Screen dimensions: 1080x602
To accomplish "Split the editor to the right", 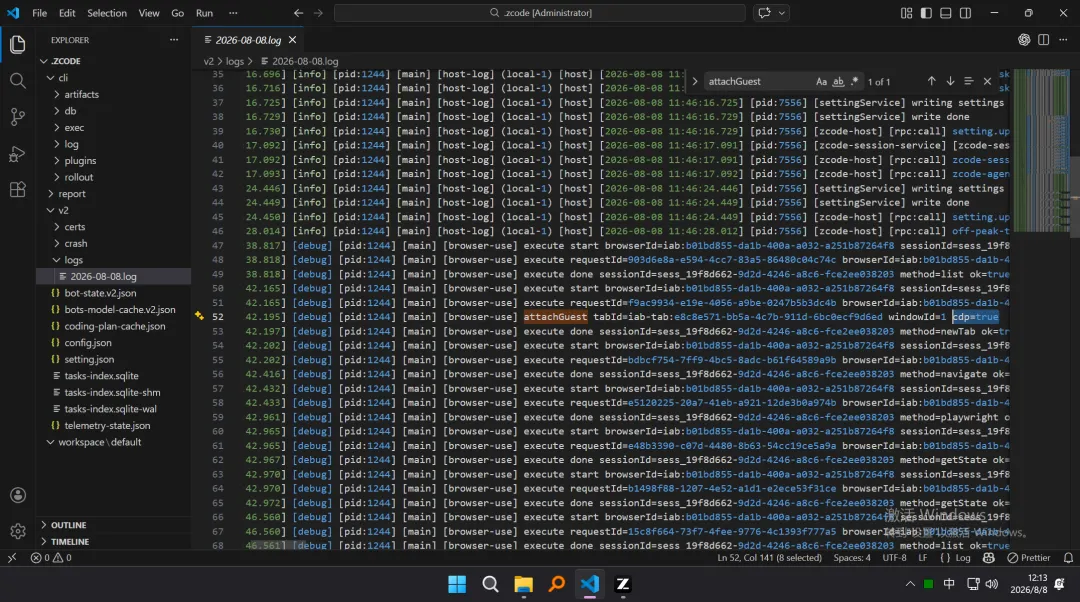I will point(1043,40).
